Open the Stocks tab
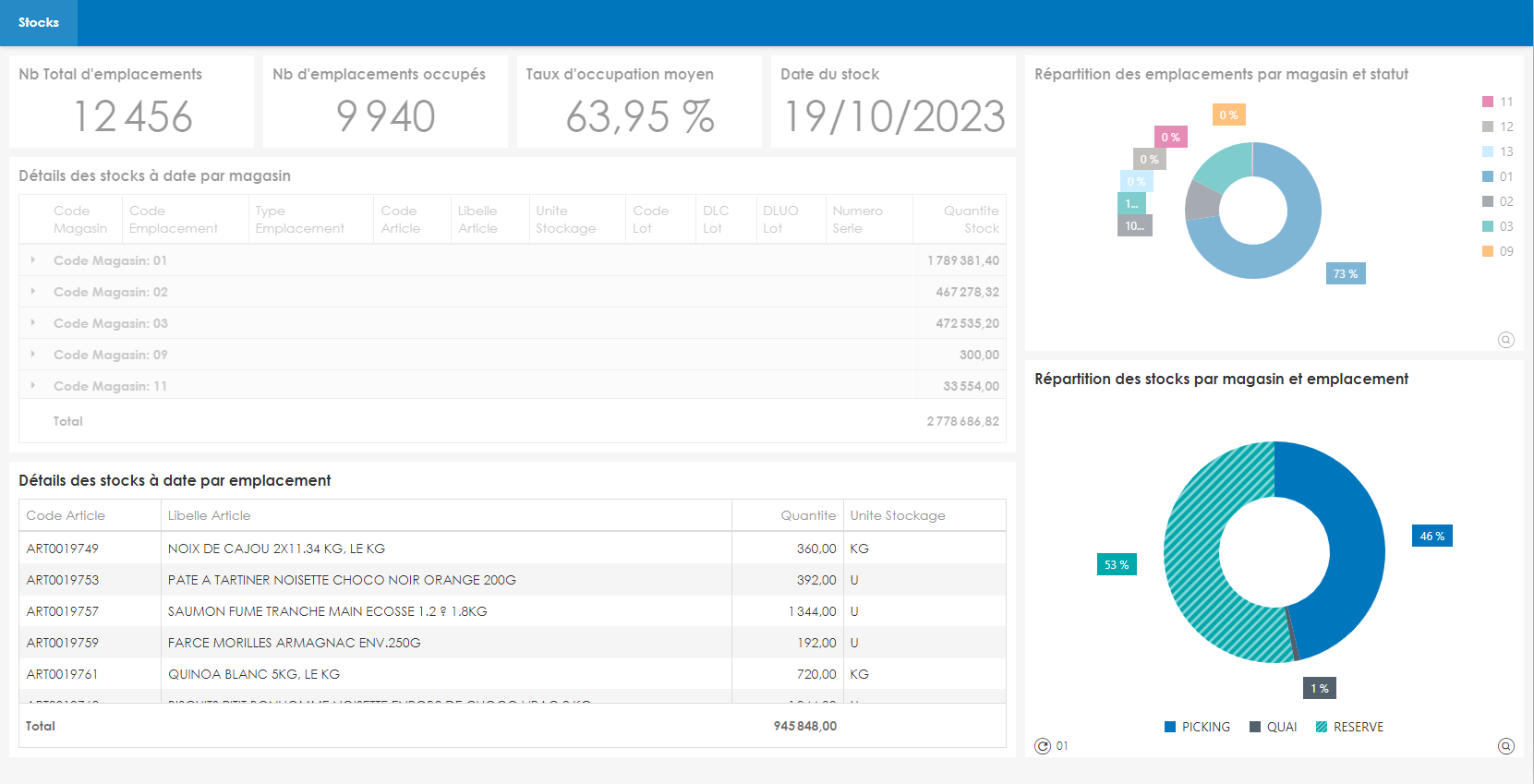The image size is (1534, 784). tap(39, 22)
